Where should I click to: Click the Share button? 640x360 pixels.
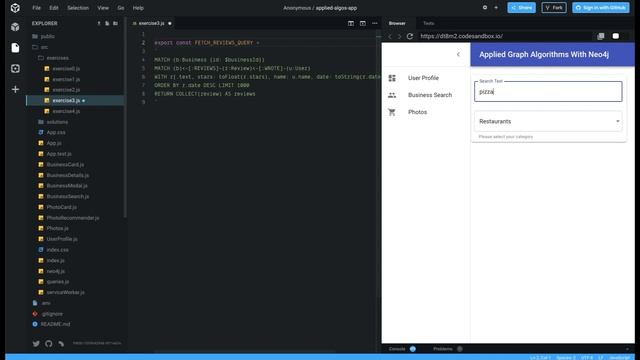click(x=521, y=7)
